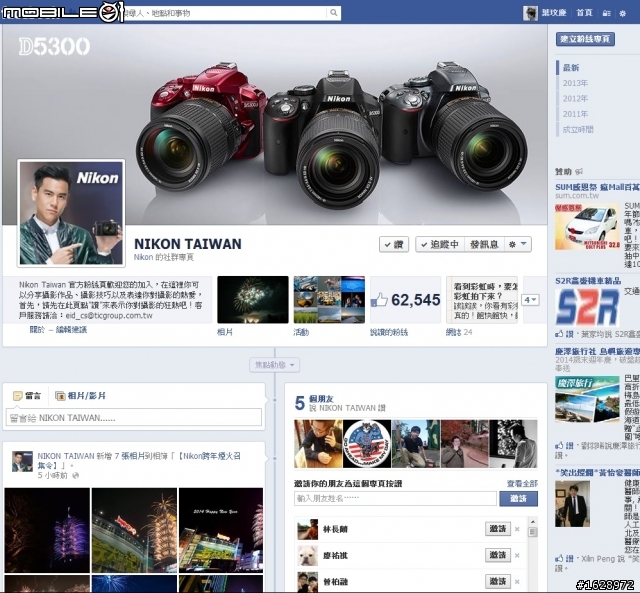This screenshot has height=593, width=640.
Task: Click the NIKON TAIWAN profile picture
Action: click(71, 213)
